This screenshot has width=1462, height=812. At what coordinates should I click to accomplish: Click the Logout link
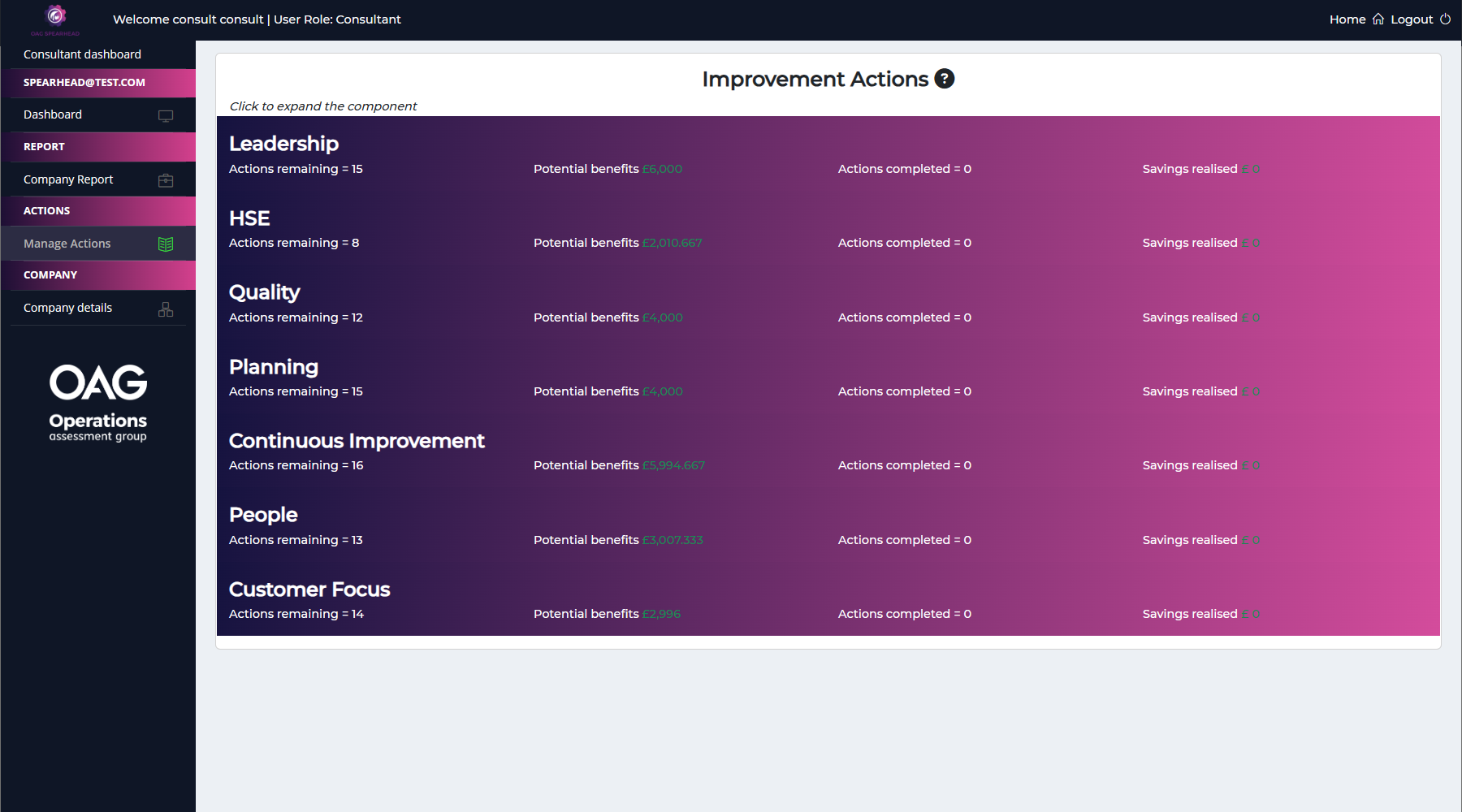tap(1412, 19)
